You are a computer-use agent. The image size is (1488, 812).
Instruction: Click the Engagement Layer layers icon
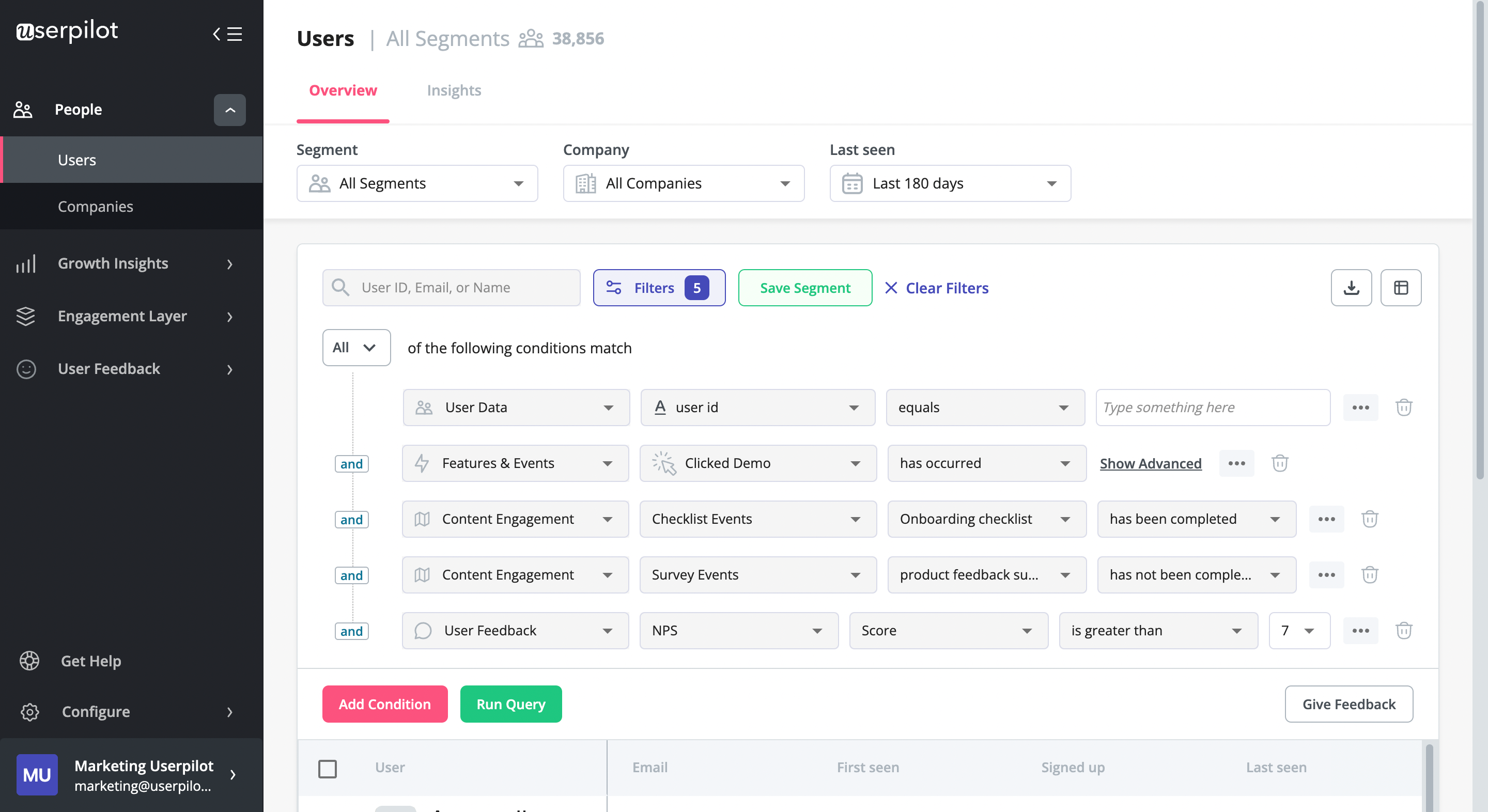point(25,317)
